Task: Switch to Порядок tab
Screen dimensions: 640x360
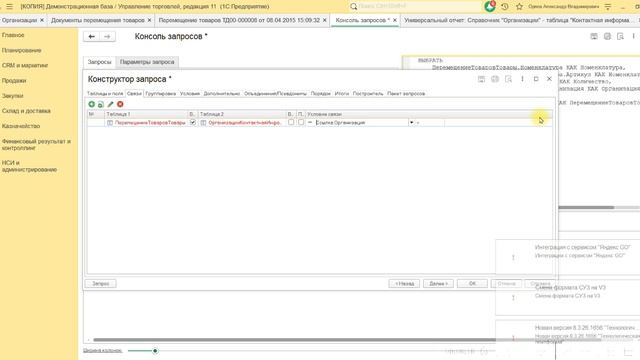Action: pos(321,93)
